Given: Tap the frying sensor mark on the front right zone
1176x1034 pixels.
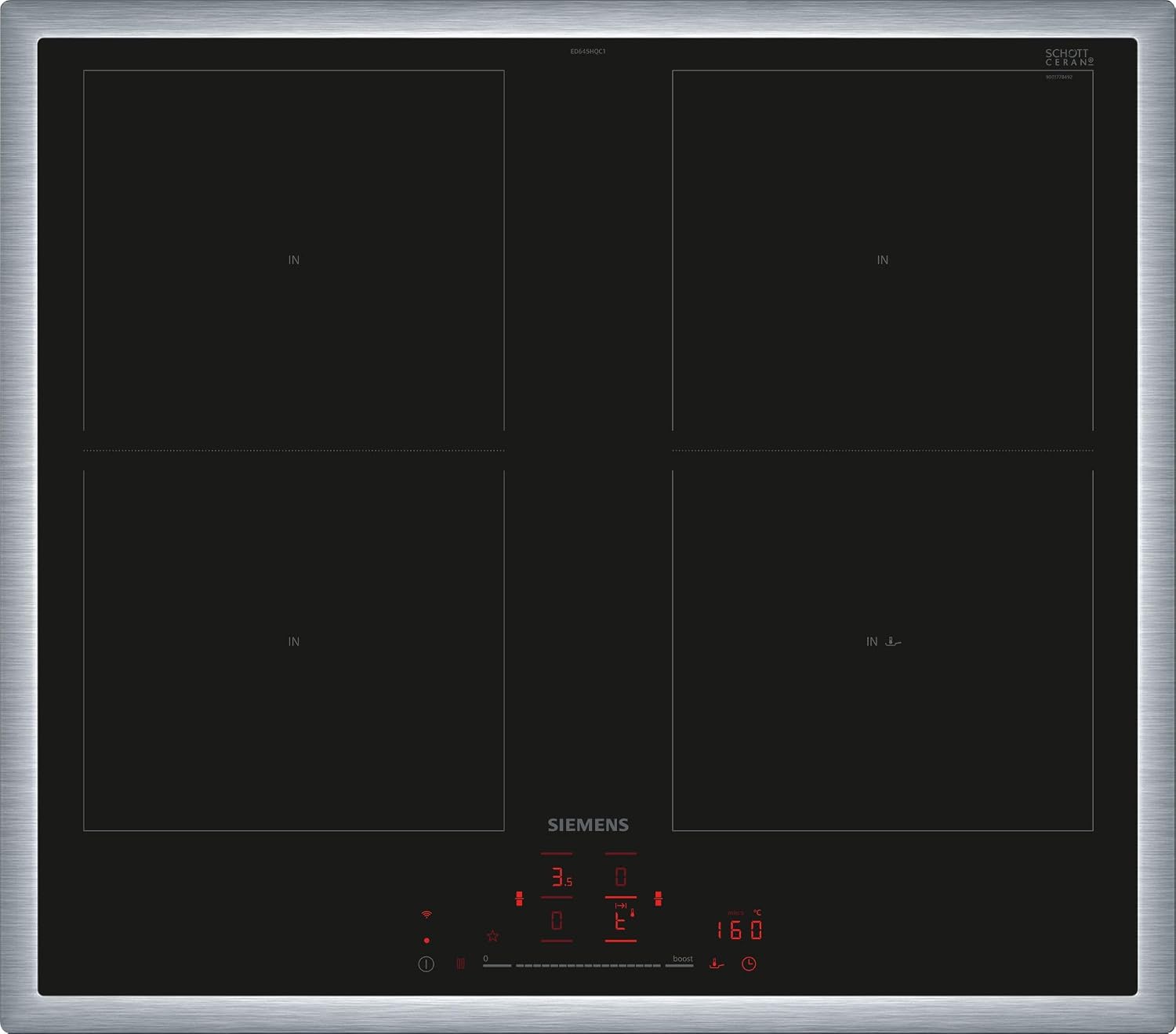Looking at the screenshot, I should coord(893,641).
